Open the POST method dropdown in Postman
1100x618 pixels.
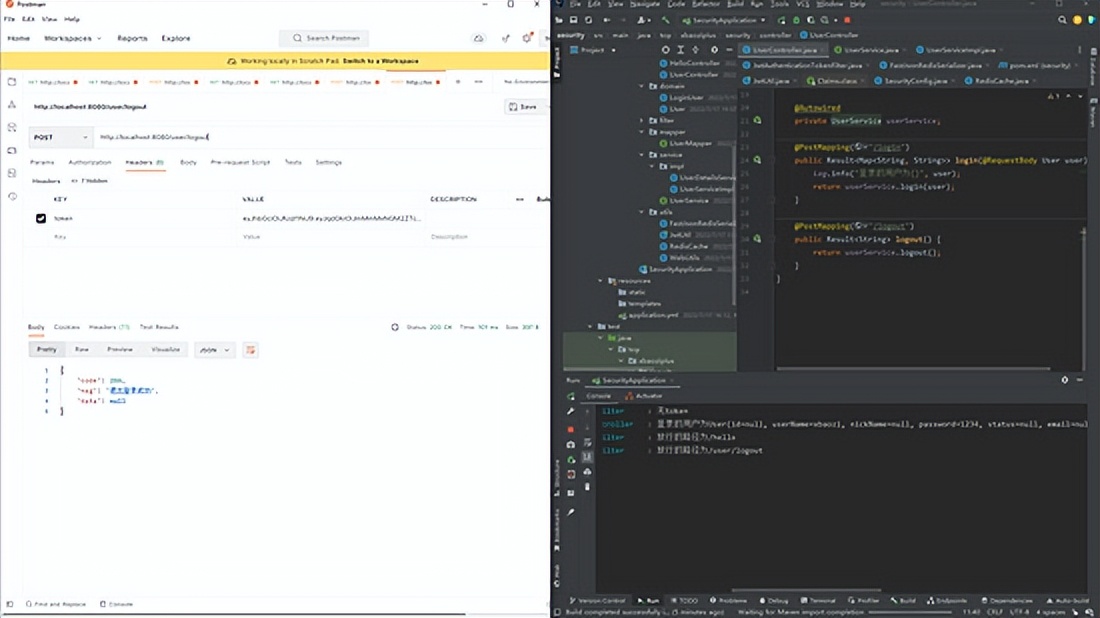pyautogui.click(x=60, y=137)
